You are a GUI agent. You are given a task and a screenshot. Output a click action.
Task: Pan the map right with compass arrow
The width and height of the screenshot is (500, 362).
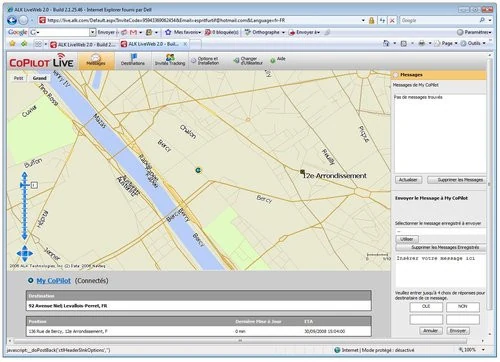tap(31, 254)
